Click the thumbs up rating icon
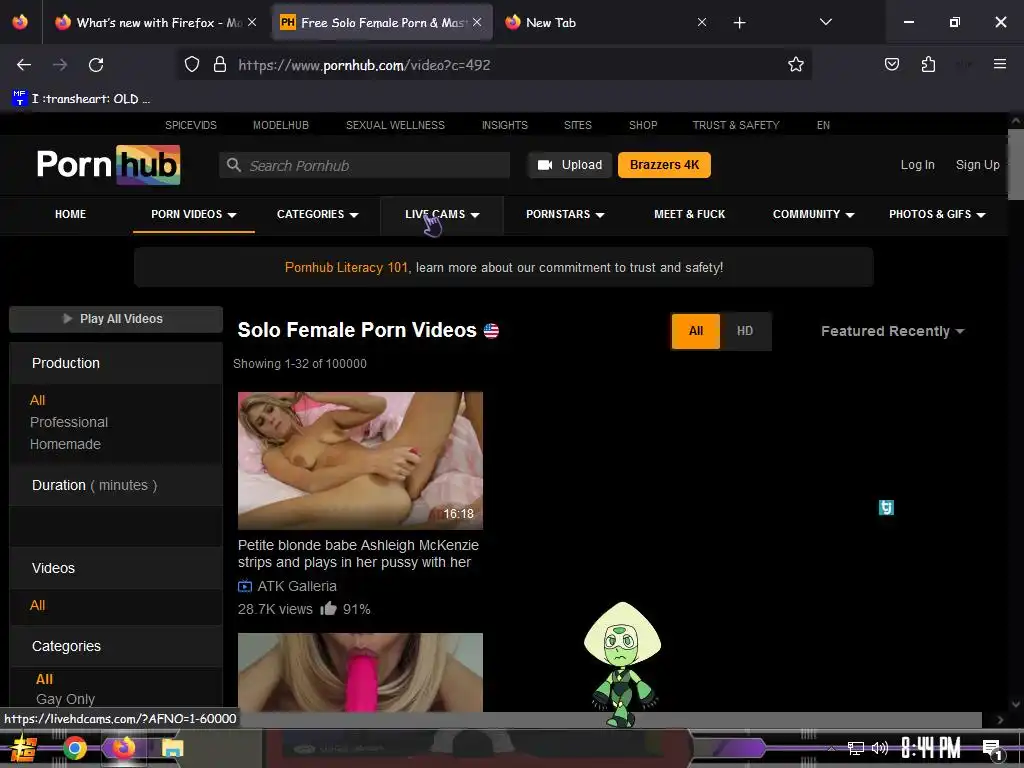The width and height of the screenshot is (1024, 768). tap(328, 609)
